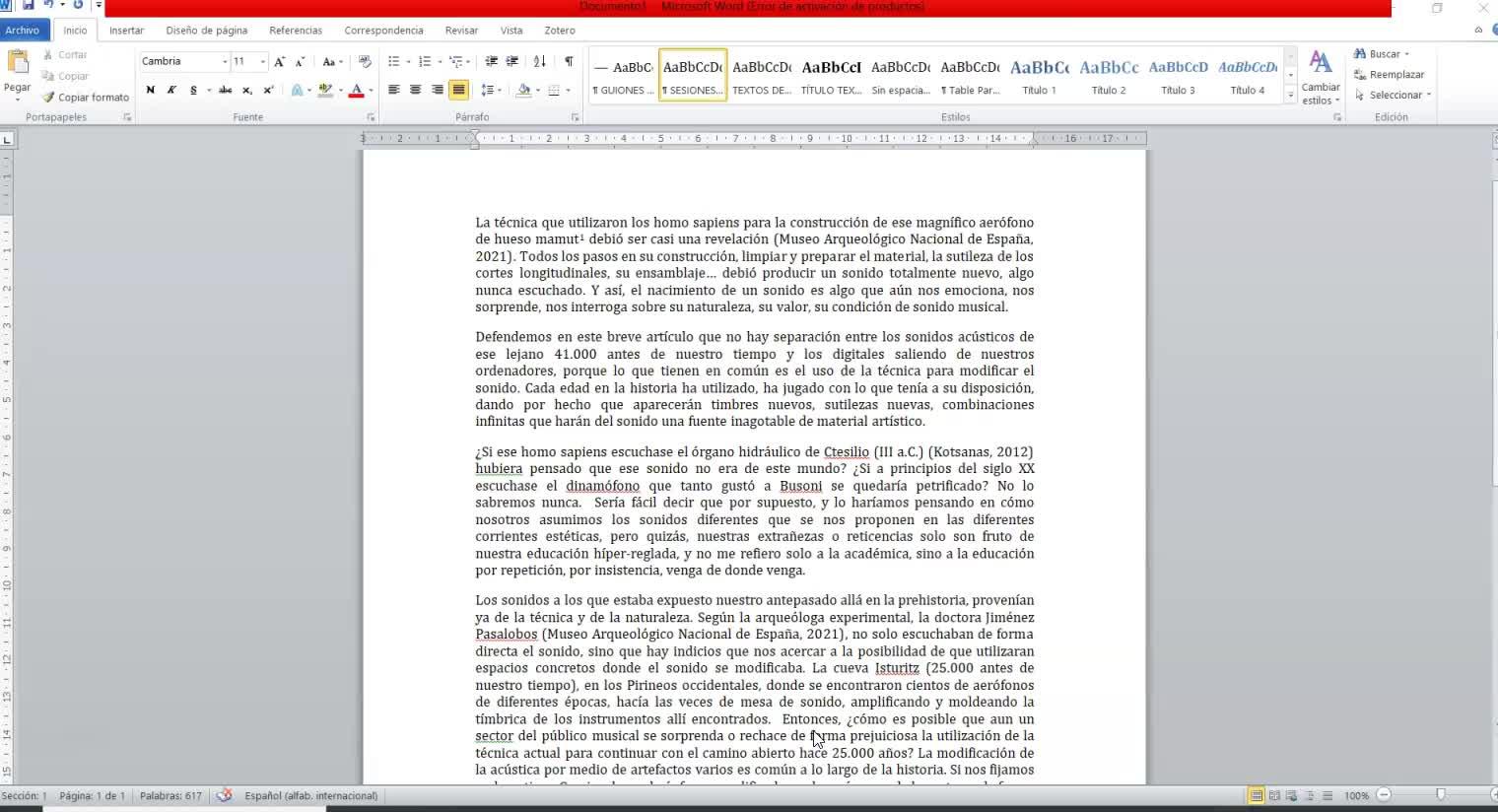Open the font size dropdown showing 11

click(x=263, y=62)
